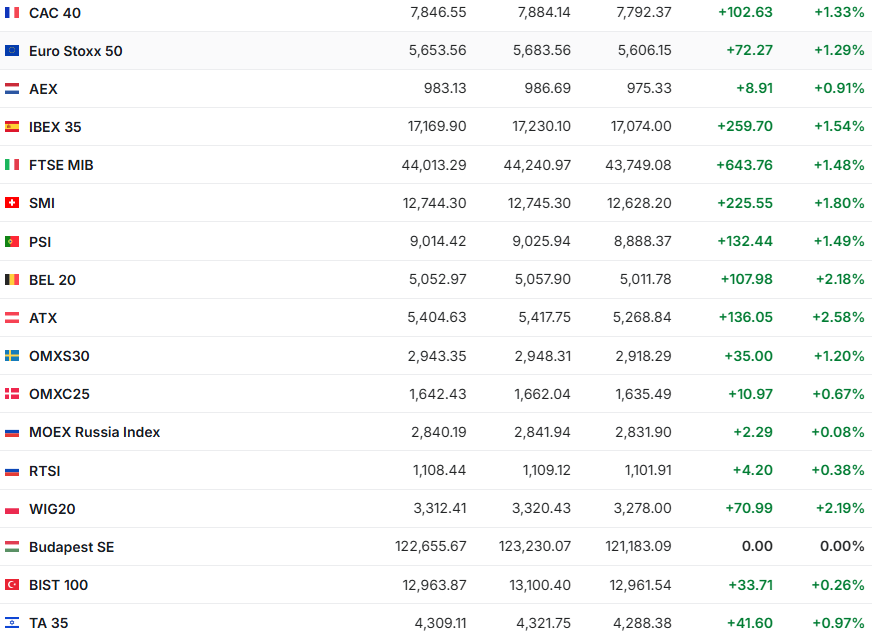Select the MOEX Russia Index link
872x638 pixels.
click(94, 432)
